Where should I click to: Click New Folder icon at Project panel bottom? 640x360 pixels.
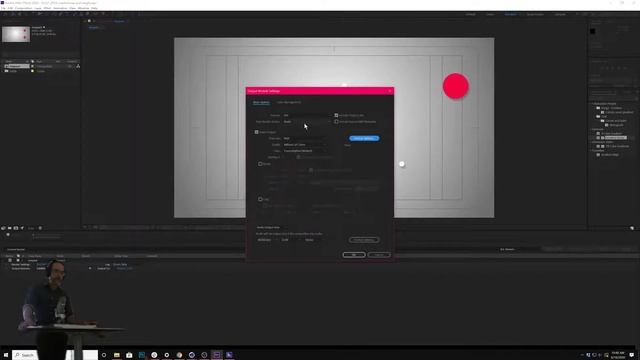tap(9, 228)
